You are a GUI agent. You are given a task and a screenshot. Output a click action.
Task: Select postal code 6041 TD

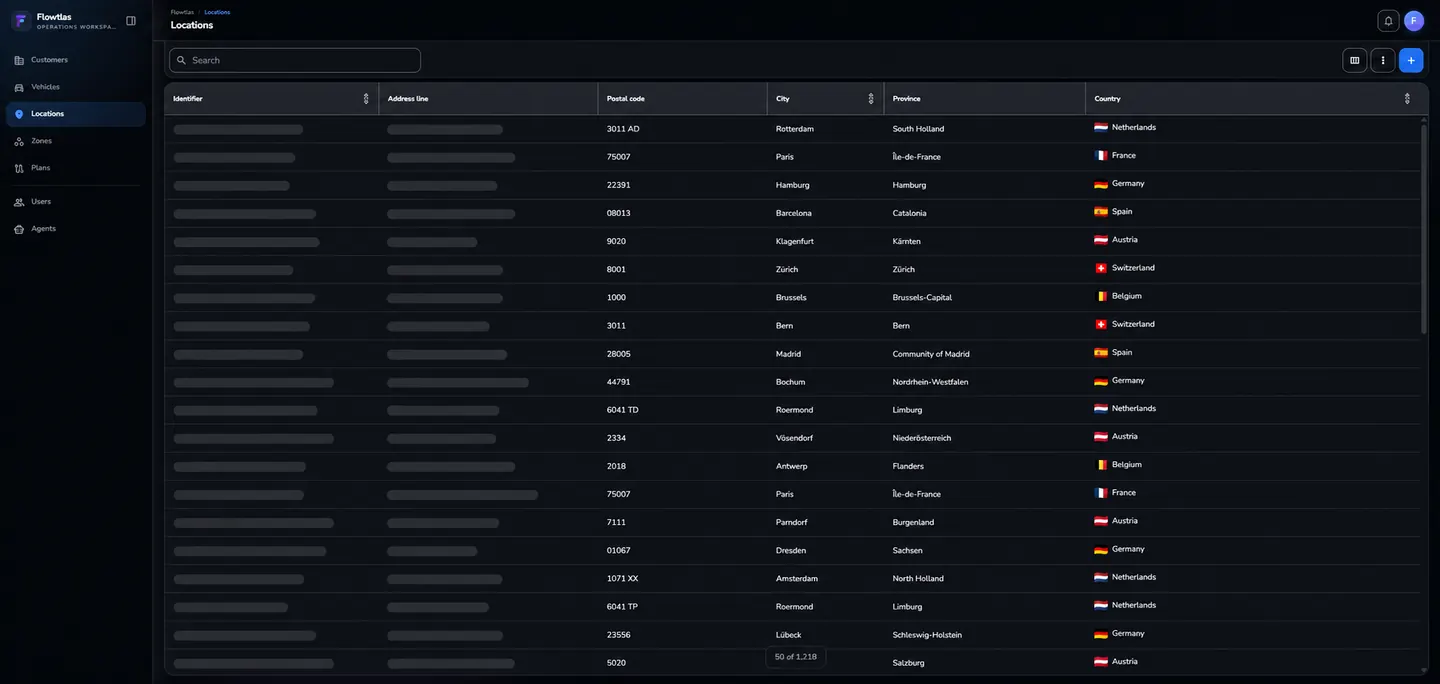point(623,410)
